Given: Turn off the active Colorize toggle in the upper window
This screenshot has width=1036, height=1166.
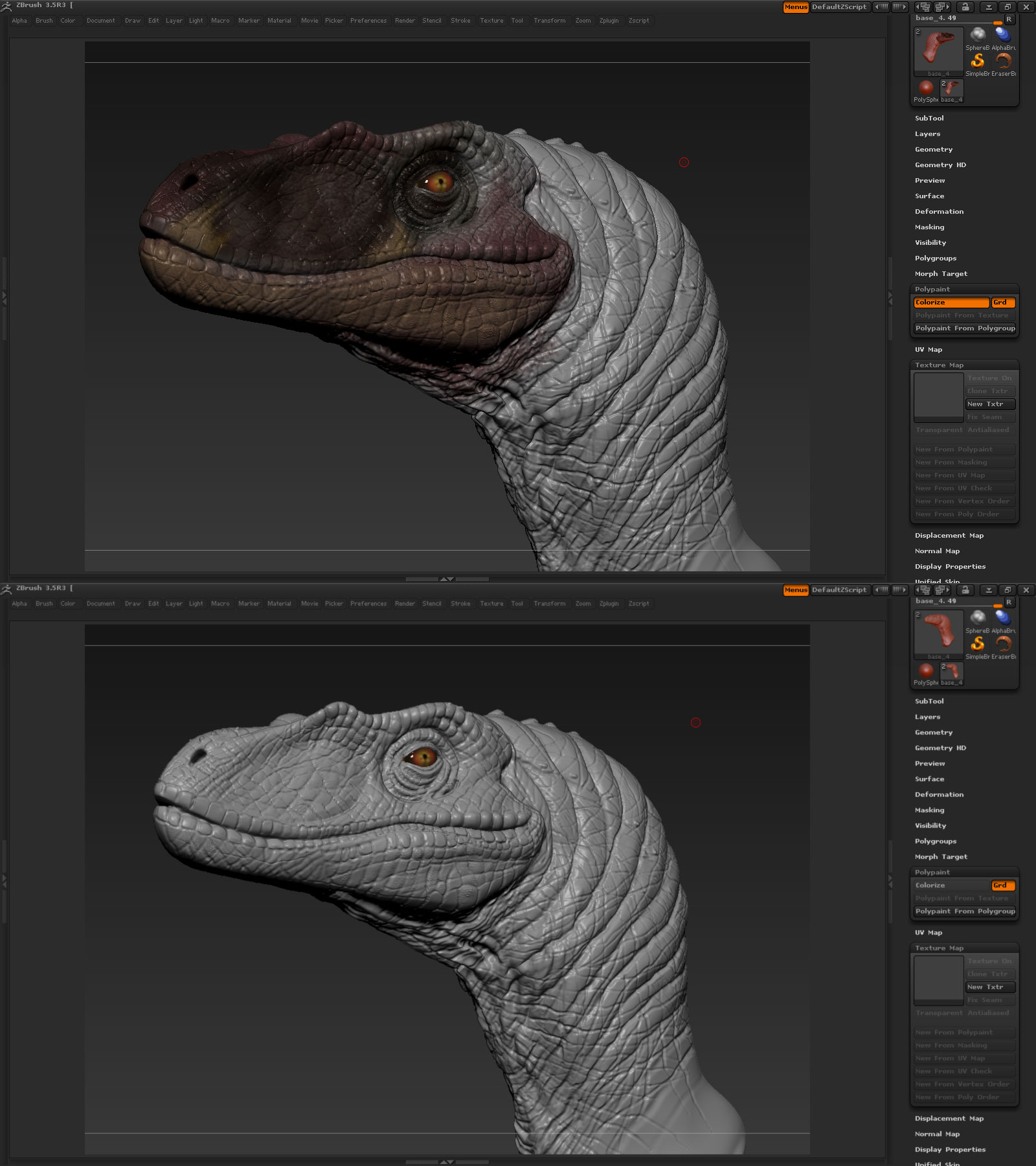Looking at the screenshot, I should [x=951, y=303].
